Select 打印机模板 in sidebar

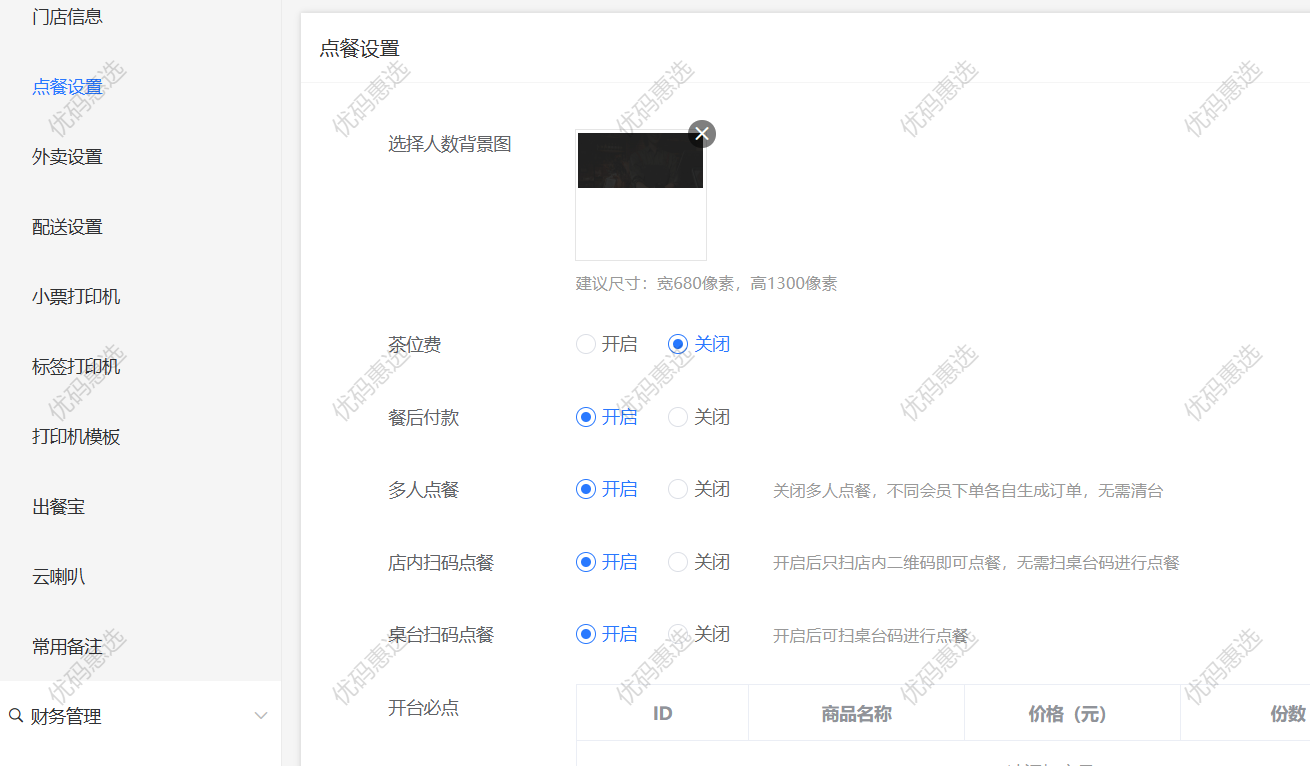[x=76, y=437]
